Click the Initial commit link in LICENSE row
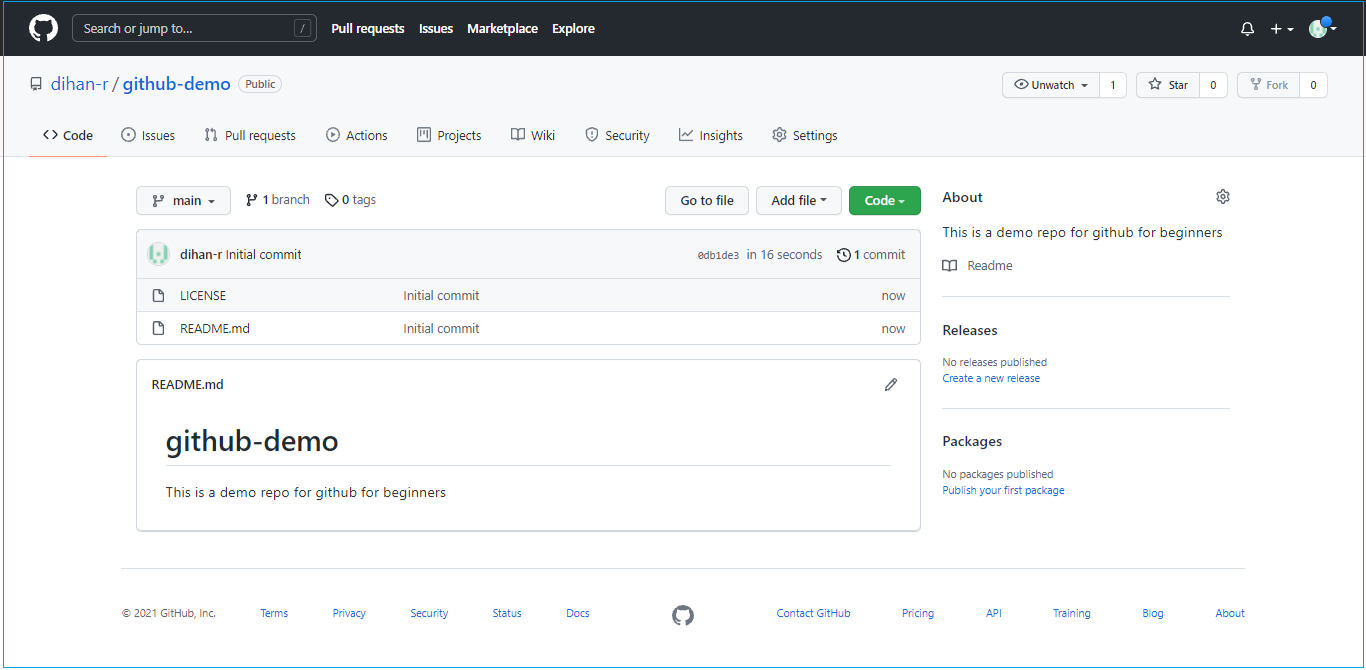This screenshot has width=1366, height=670. tap(441, 296)
